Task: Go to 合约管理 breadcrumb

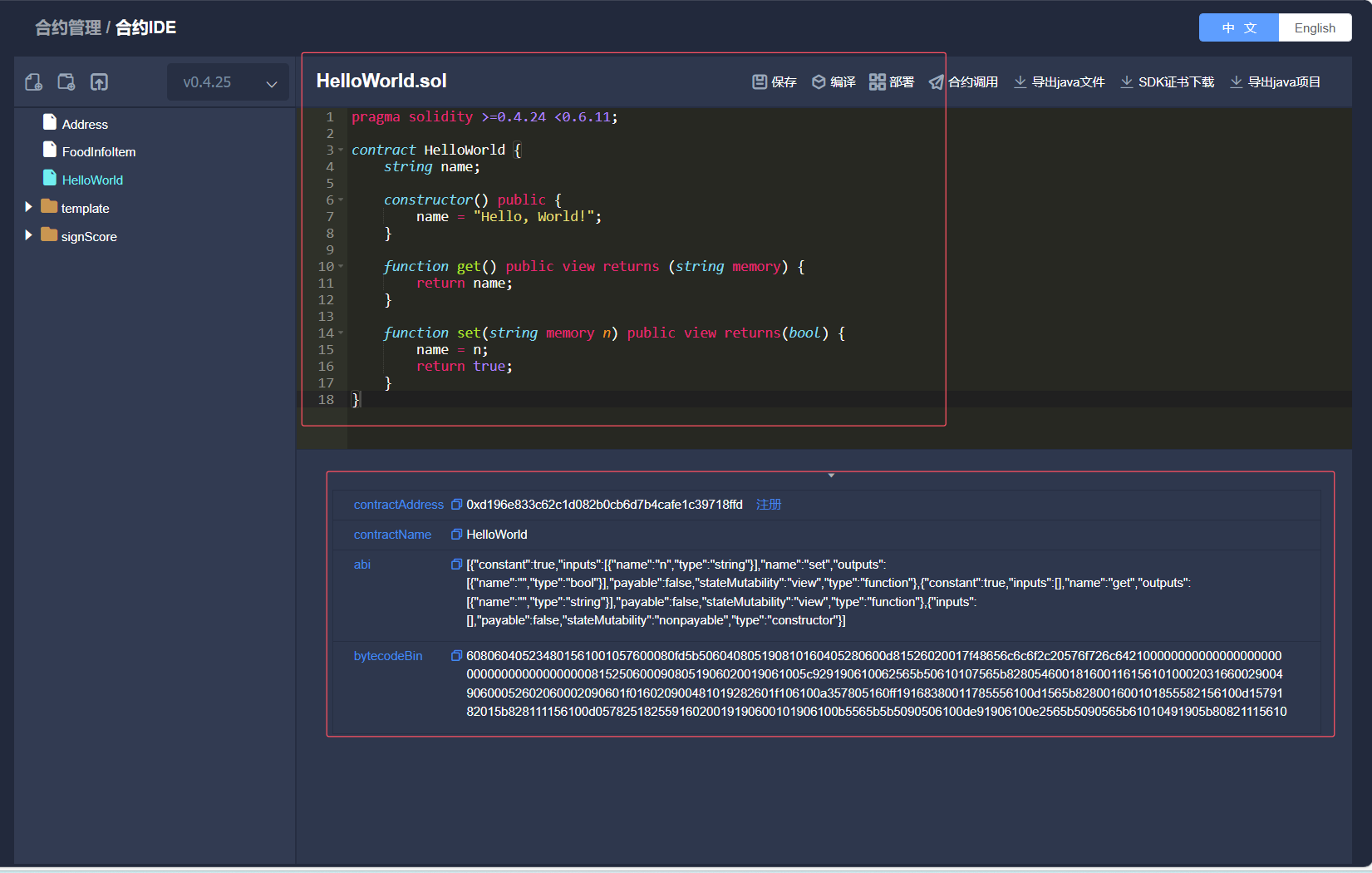Action: point(68,27)
